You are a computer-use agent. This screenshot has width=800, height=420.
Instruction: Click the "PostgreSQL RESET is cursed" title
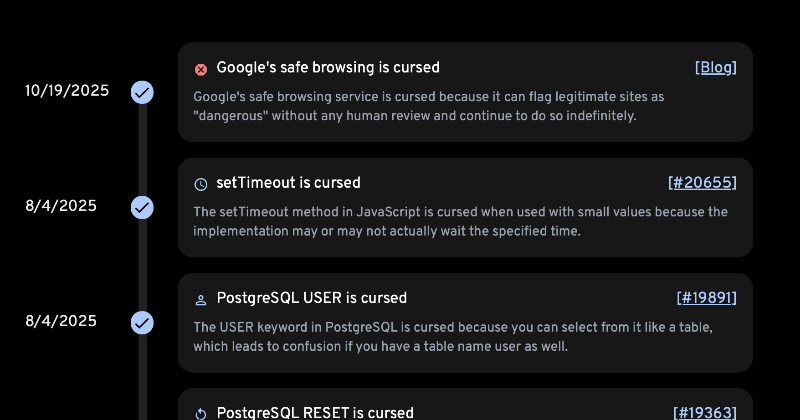[314, 412]
